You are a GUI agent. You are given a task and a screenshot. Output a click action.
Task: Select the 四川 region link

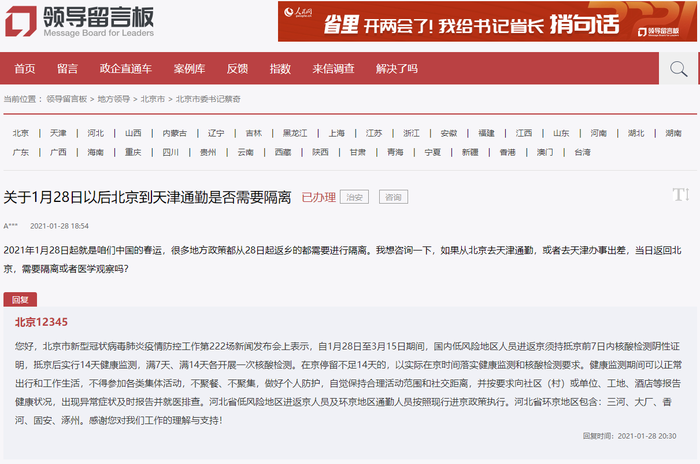point(171,152)
